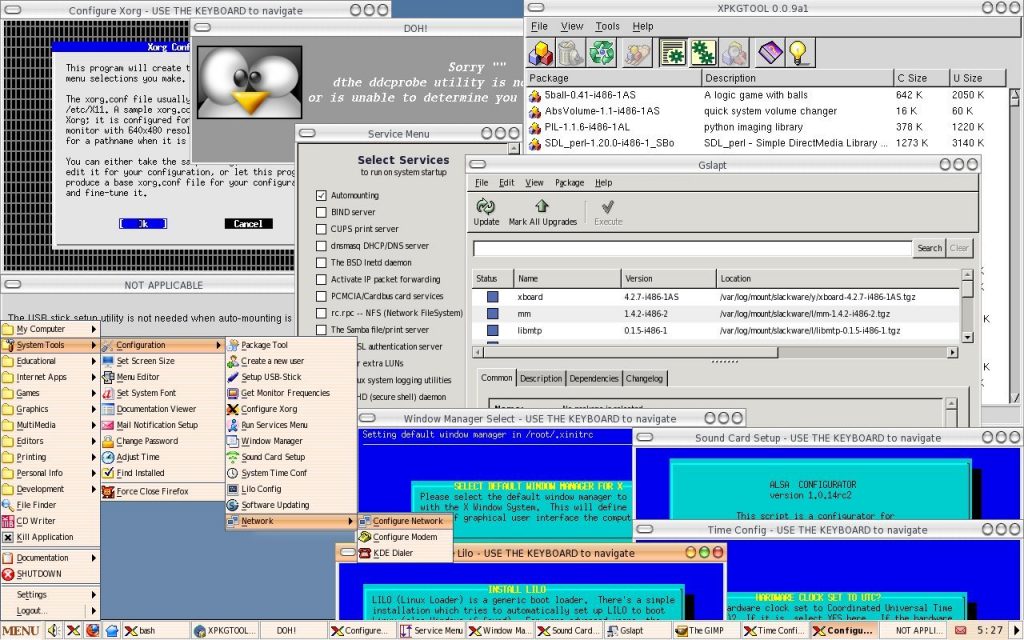Click the Search button in Gslapt
The image size is (1024, 640).
[929, 247]
